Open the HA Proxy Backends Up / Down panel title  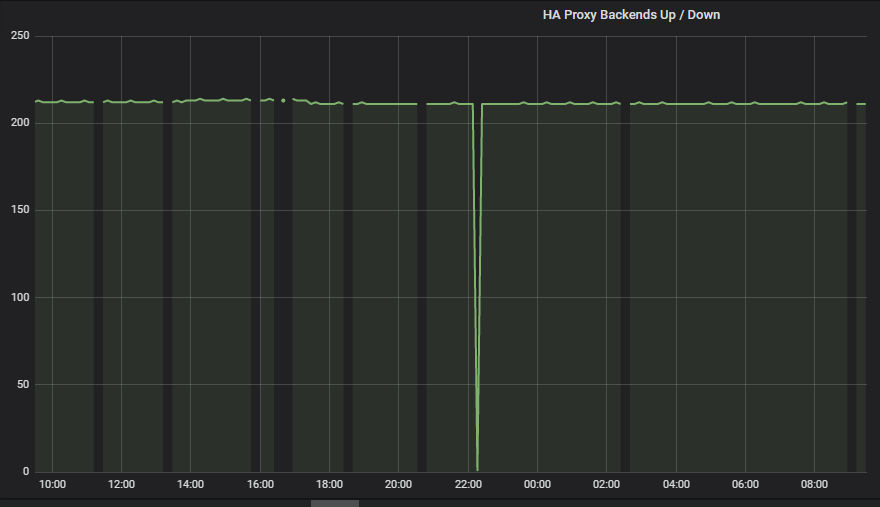coord(631,15)
